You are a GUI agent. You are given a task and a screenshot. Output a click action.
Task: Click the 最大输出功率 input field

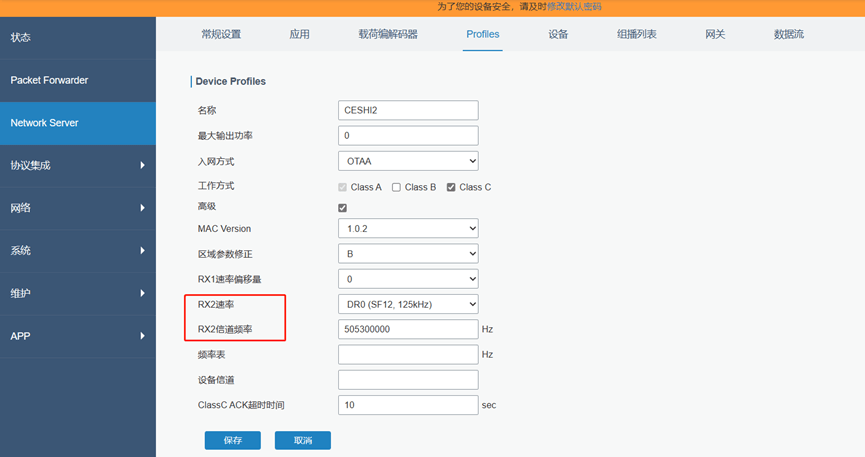pos(408,136)
